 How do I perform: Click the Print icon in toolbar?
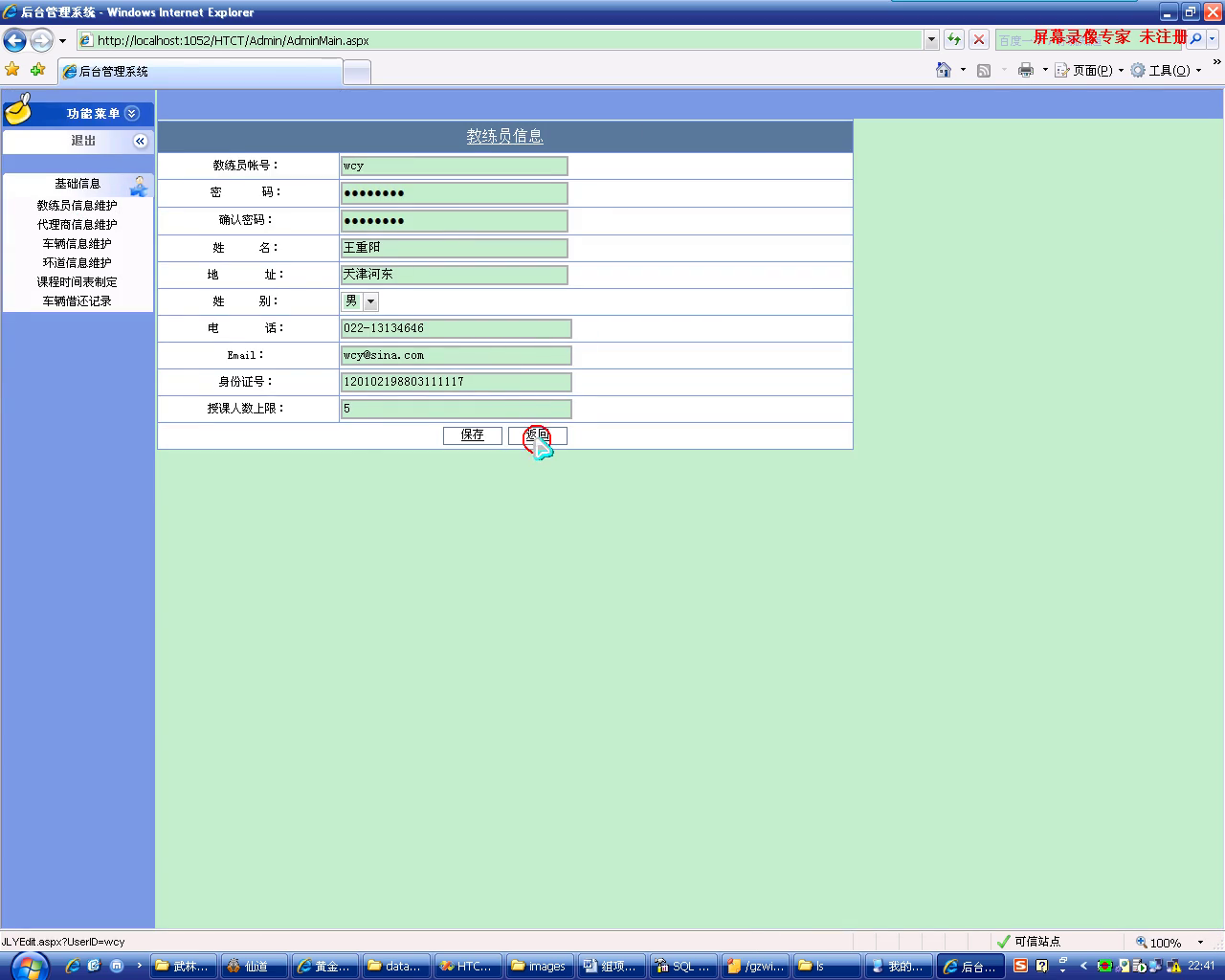(1026, 70)
